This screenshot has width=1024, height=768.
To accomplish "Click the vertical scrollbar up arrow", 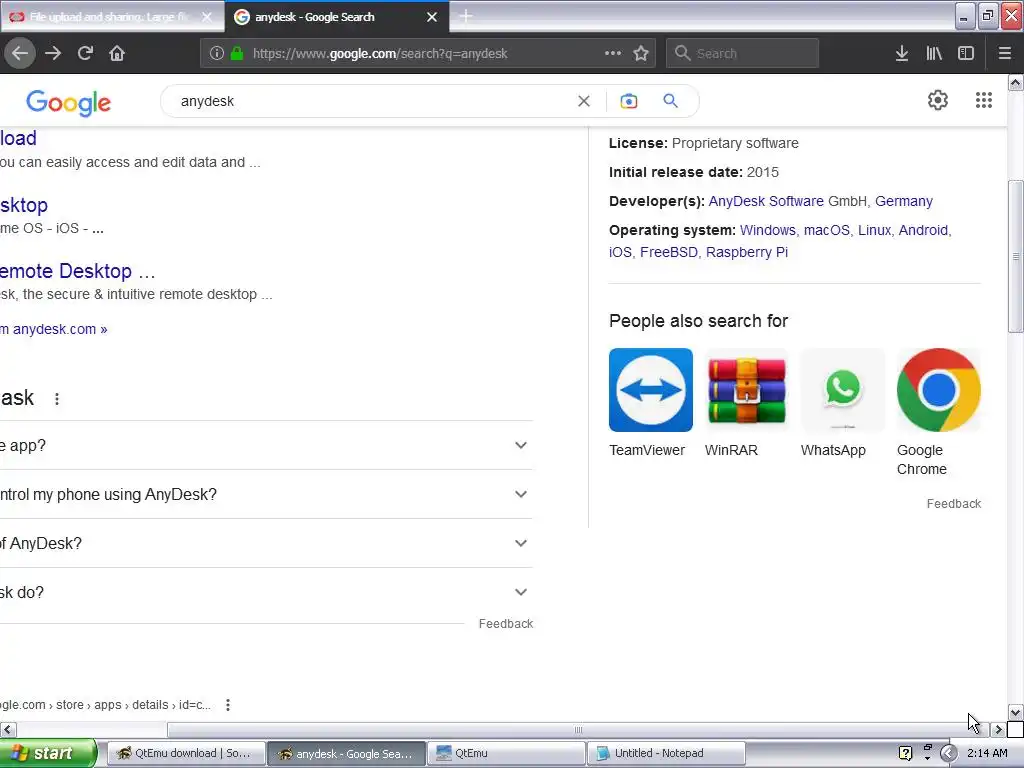I will [x=1016, y=82].
